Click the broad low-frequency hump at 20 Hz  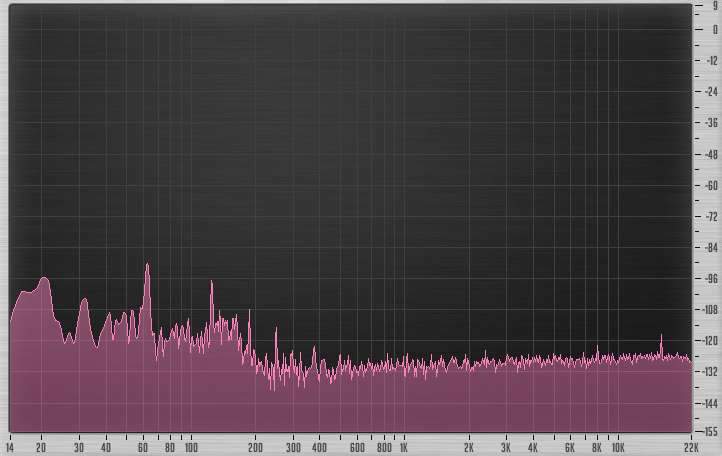tap(43, 281)
